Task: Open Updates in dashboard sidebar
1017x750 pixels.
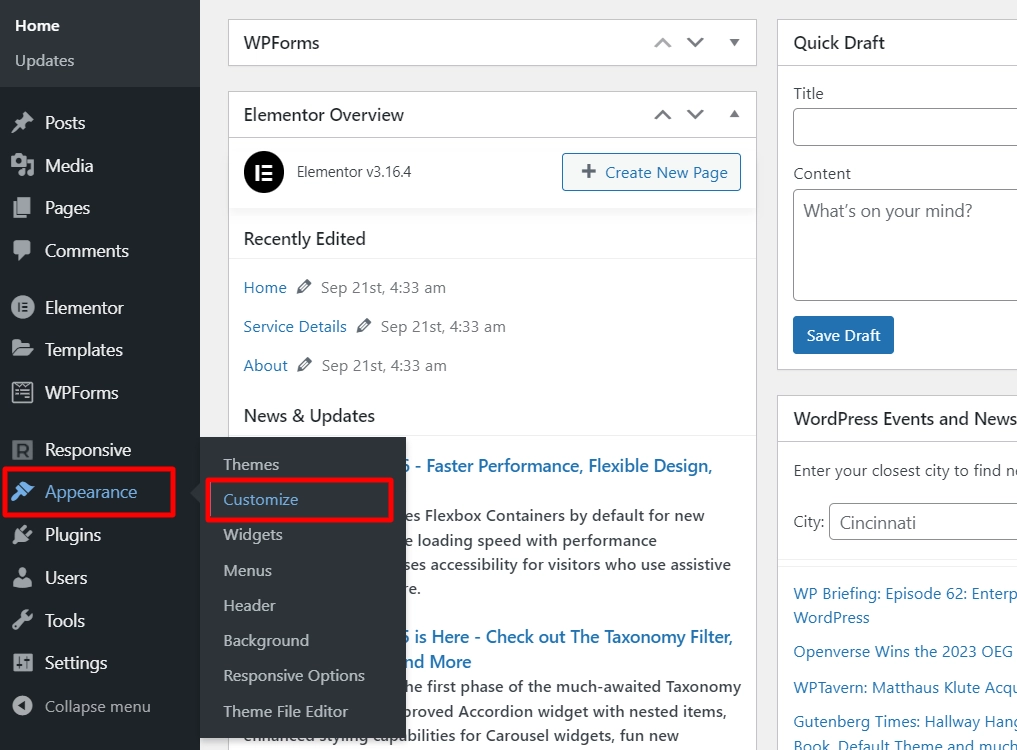Action: click(x=45, y=60)
